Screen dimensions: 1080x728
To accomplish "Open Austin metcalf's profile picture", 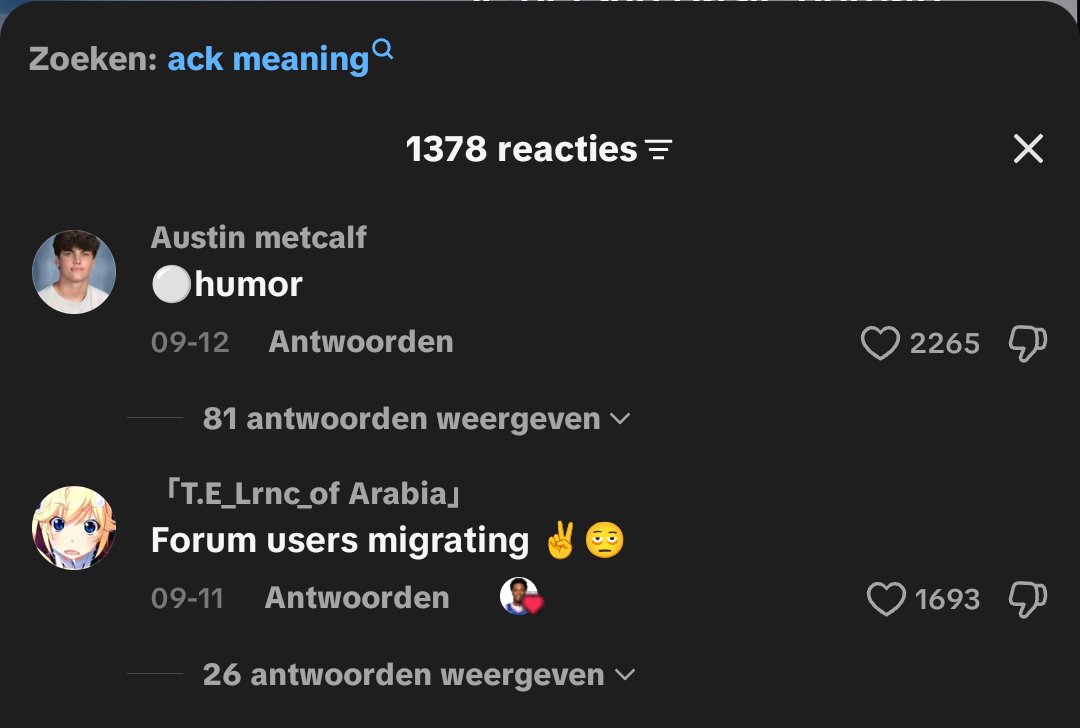I will [x=74, y=272].
